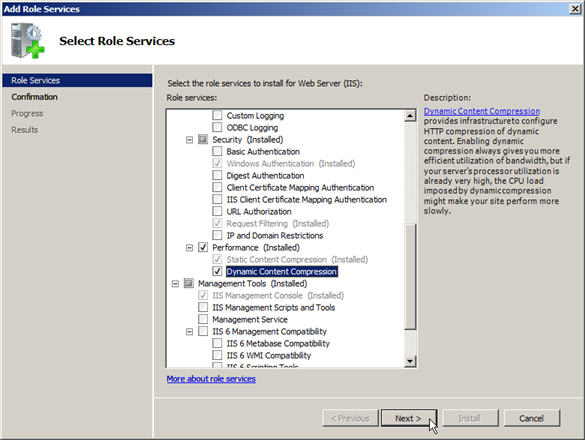Collapse the Security tree node
The image size is (585, 440).
coord(189,140)
